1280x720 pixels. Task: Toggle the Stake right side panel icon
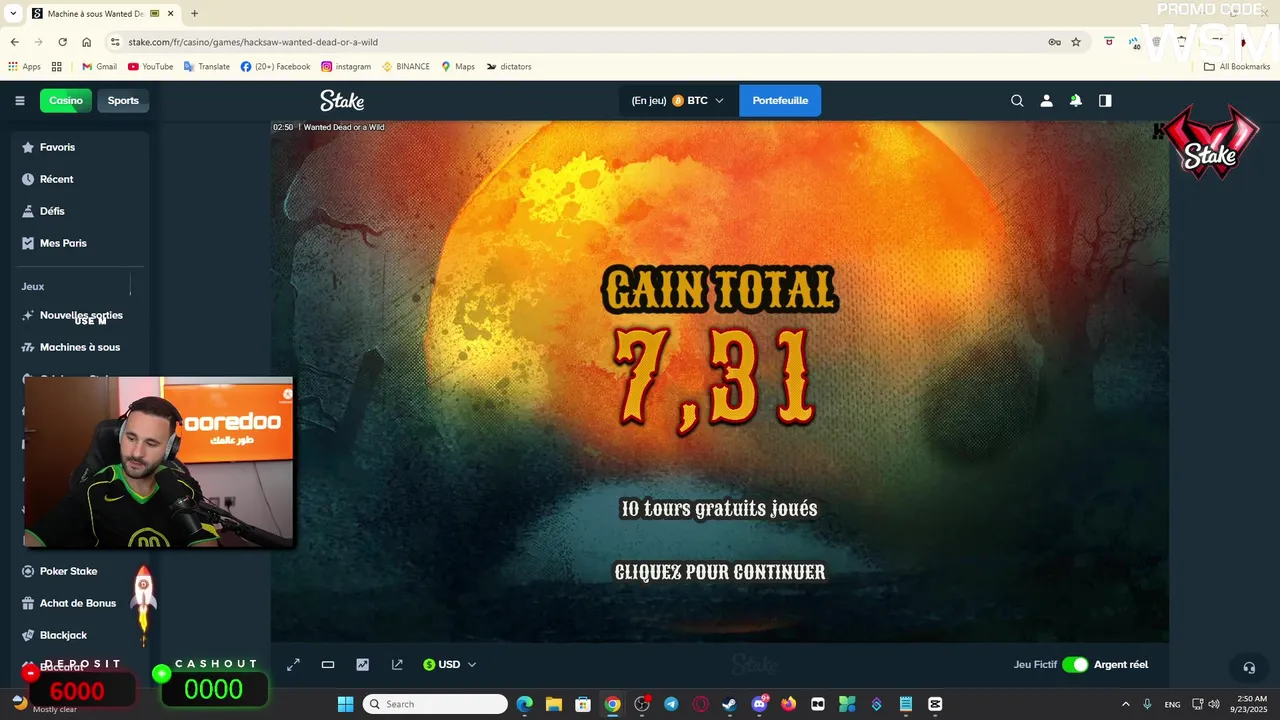coord(1105,100)
